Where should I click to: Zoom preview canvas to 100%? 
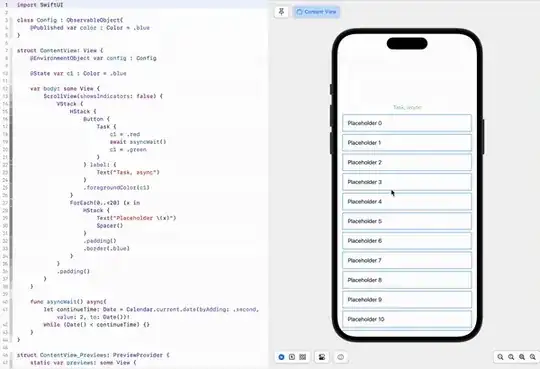pyautogui.click(x=511, y=357)
